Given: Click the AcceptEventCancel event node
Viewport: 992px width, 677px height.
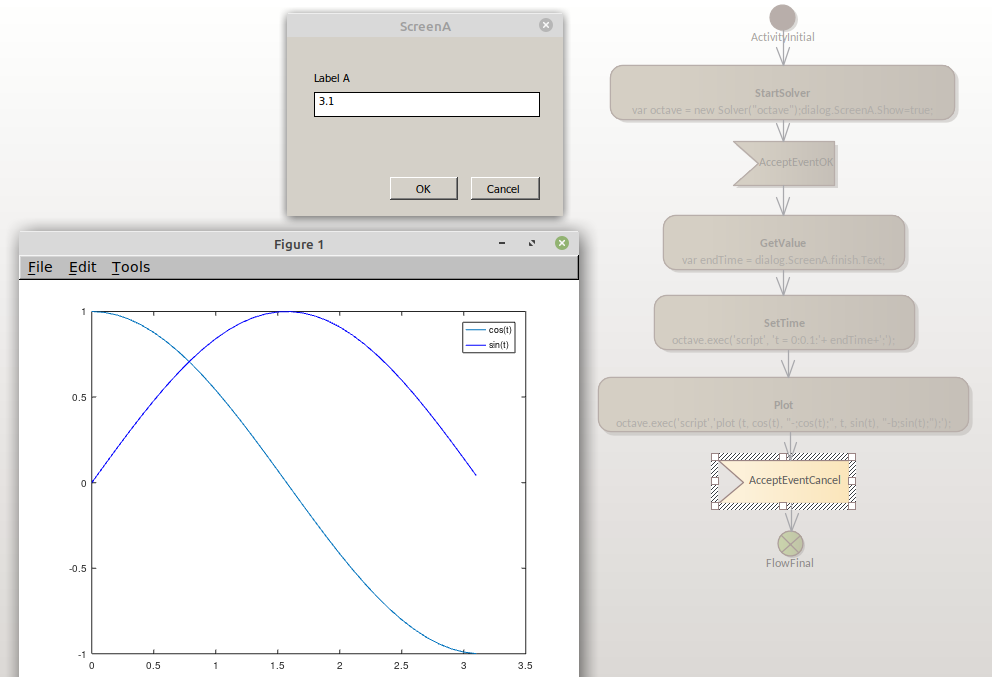Looking at the screenshot, I should [783, 480].
